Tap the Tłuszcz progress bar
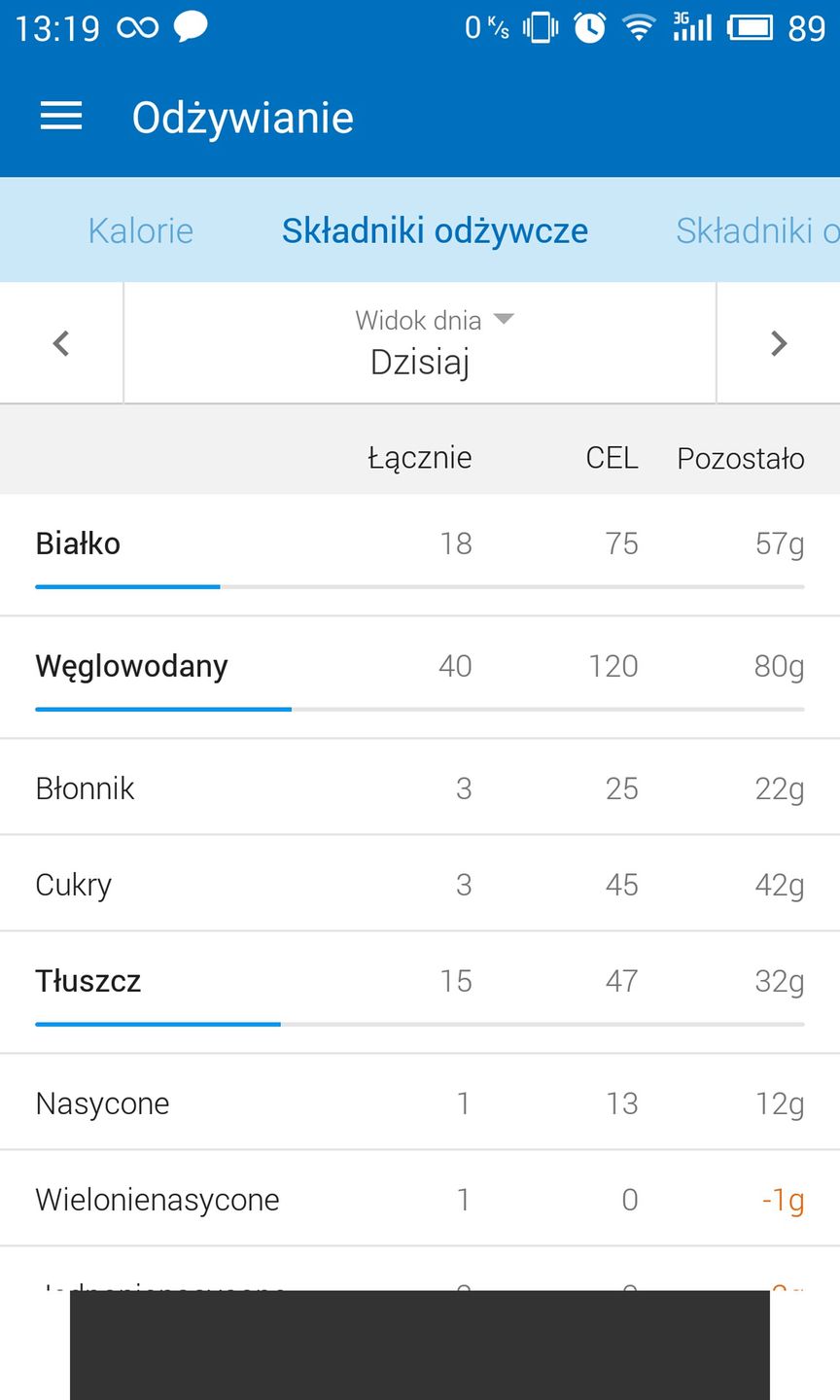Screen dimensions: 840x1400 (420, 1025)
